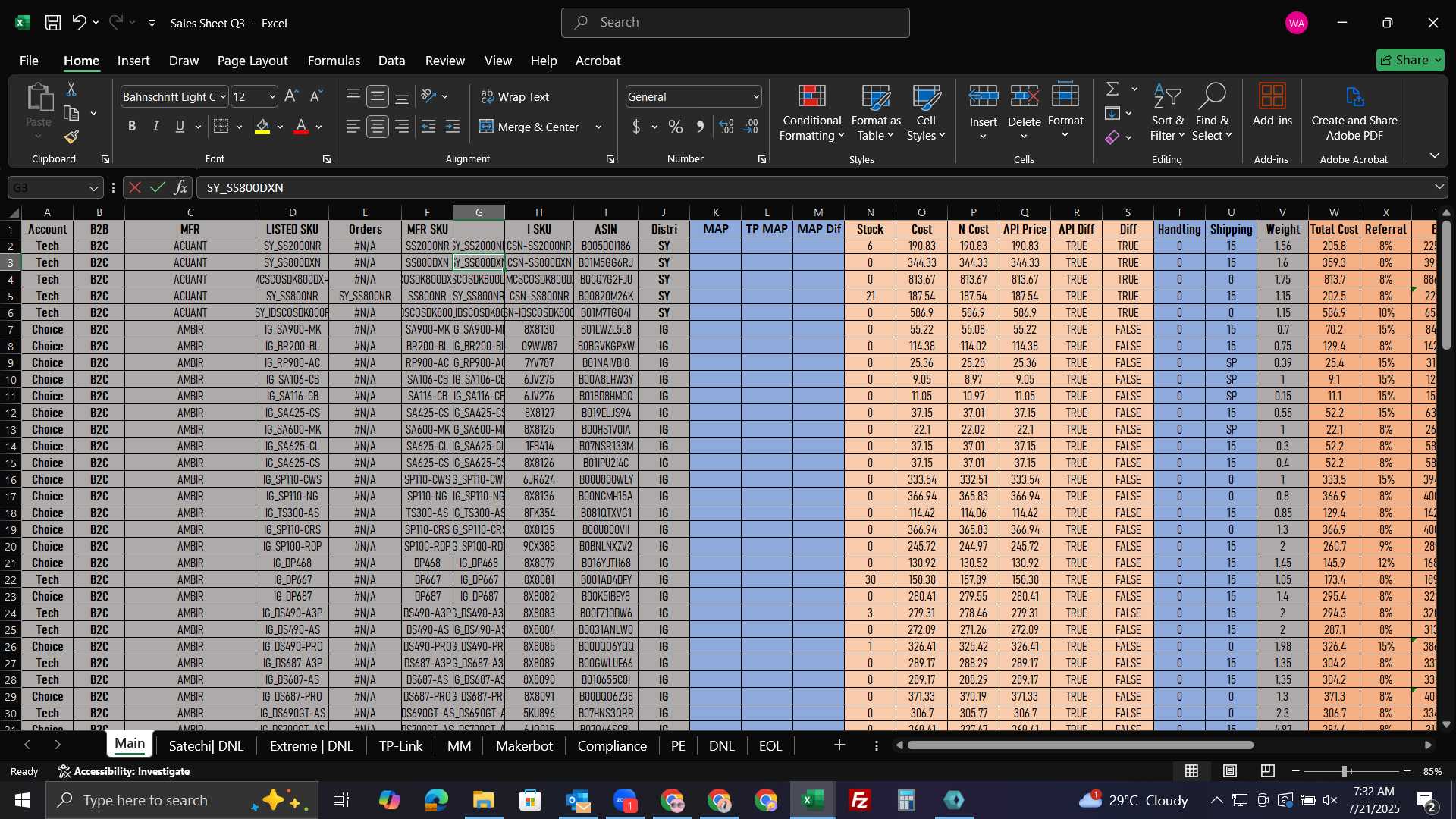
Task: Open the Format as Table dropdown
Action: coord(876,112)
